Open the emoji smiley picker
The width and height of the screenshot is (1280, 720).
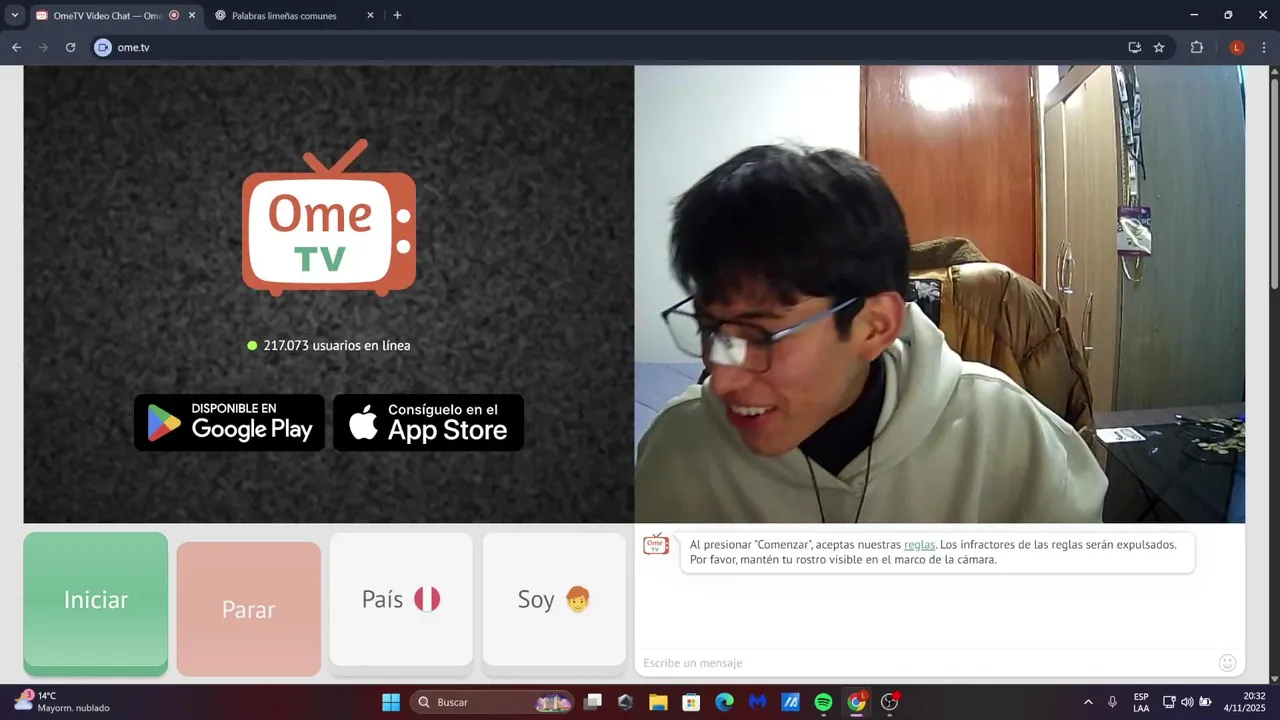tap(1228, 663)
